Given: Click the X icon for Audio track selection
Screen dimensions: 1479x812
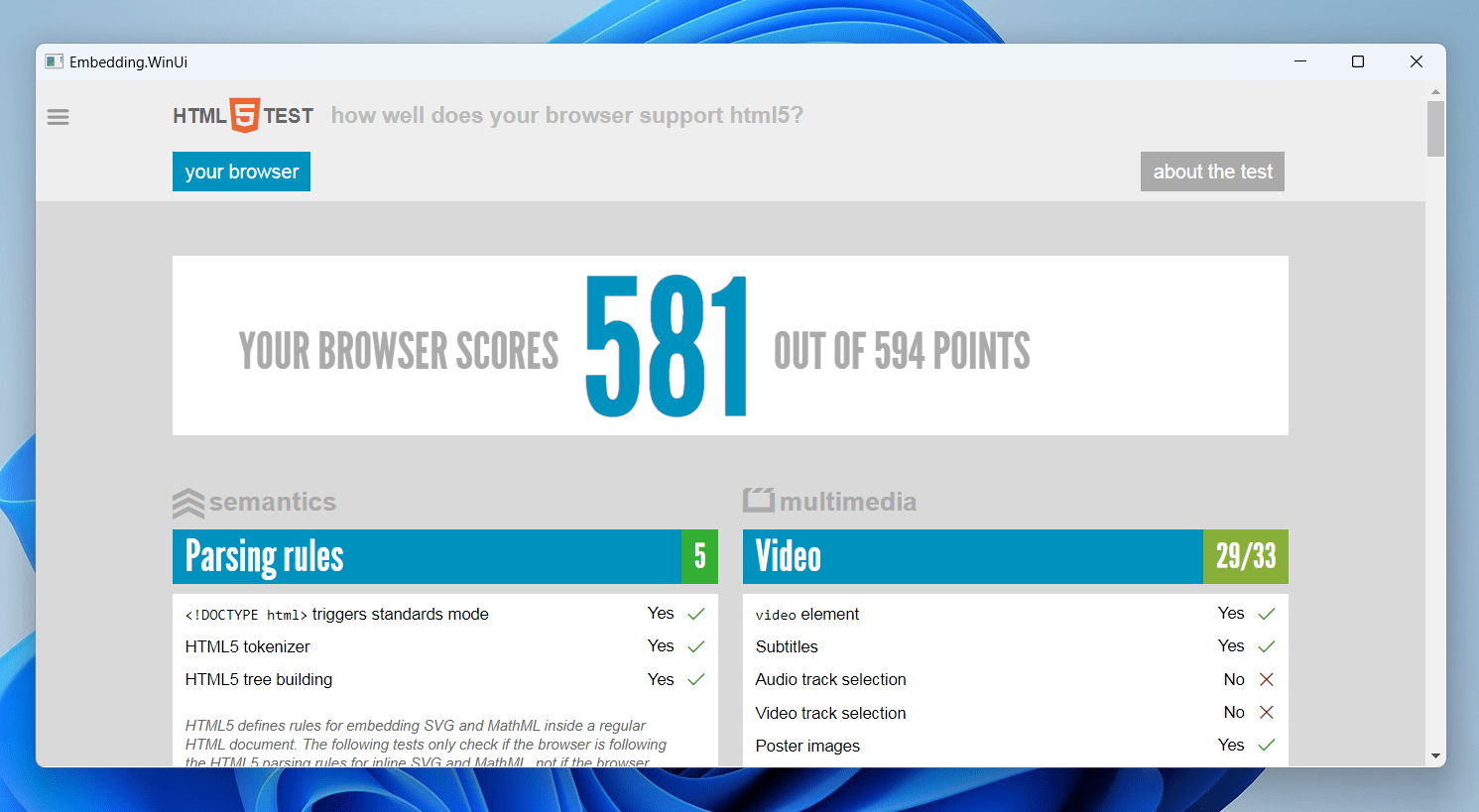Looking at the screenshot, I should click(1267, 679).
